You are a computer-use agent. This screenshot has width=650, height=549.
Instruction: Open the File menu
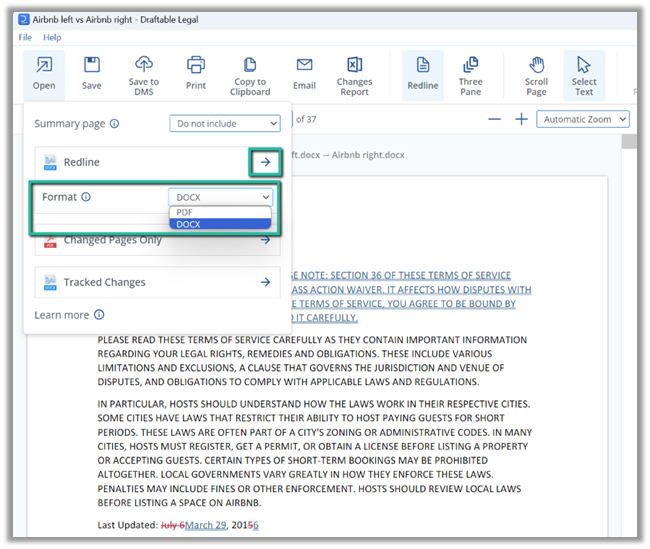tap(25, 37)
